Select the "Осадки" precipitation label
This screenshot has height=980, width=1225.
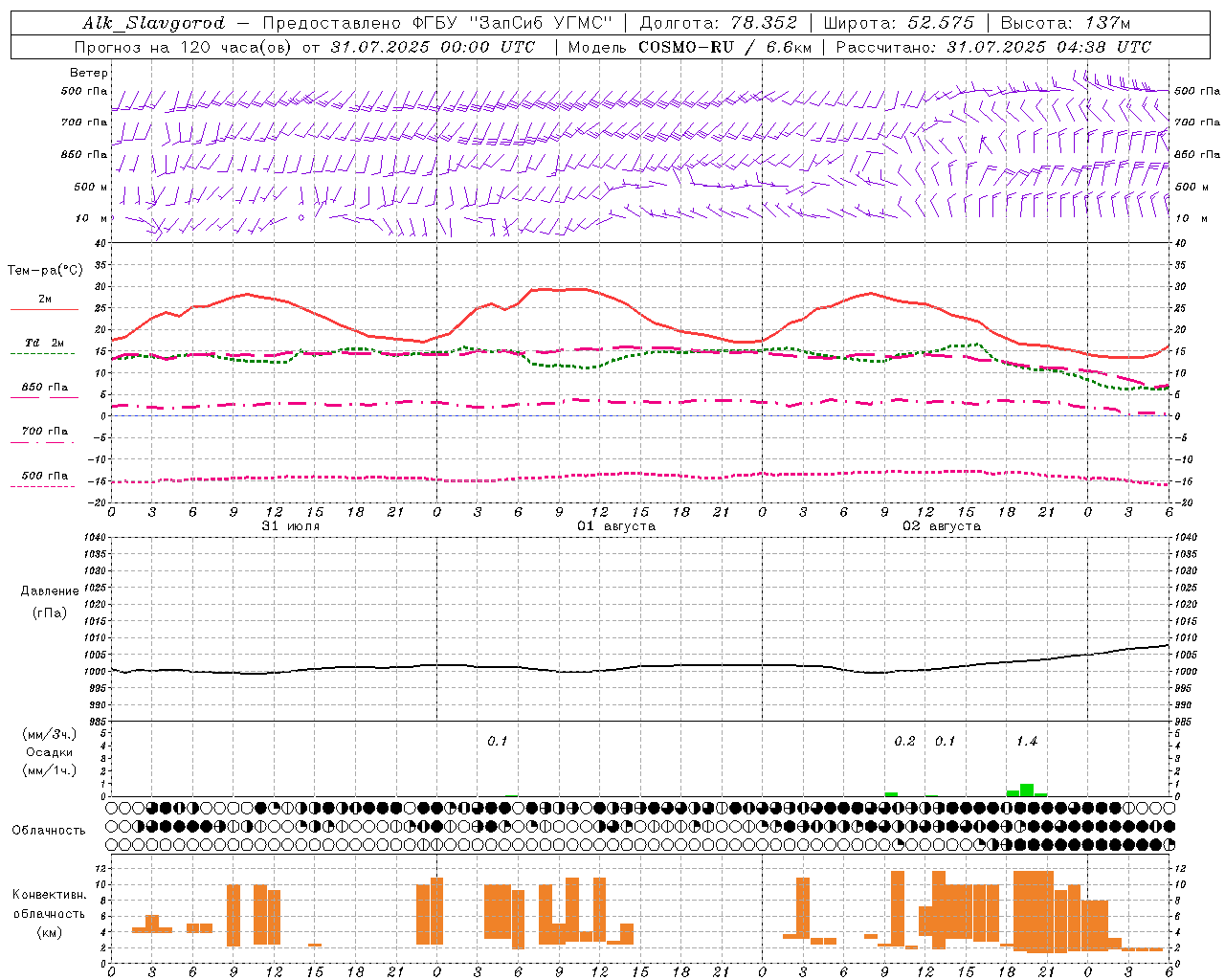tap(49, 752)
